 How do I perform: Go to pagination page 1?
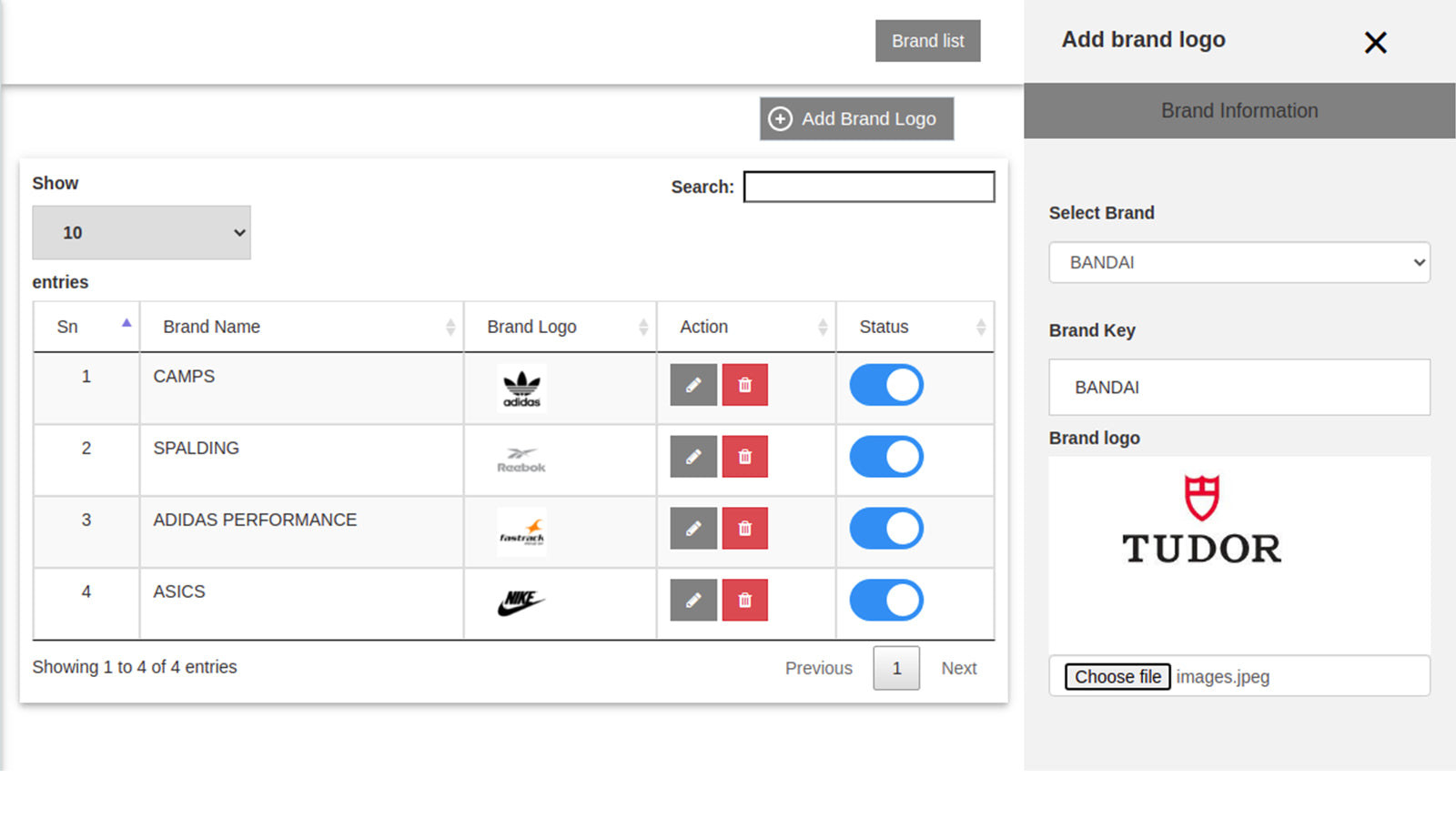[895, 668]
